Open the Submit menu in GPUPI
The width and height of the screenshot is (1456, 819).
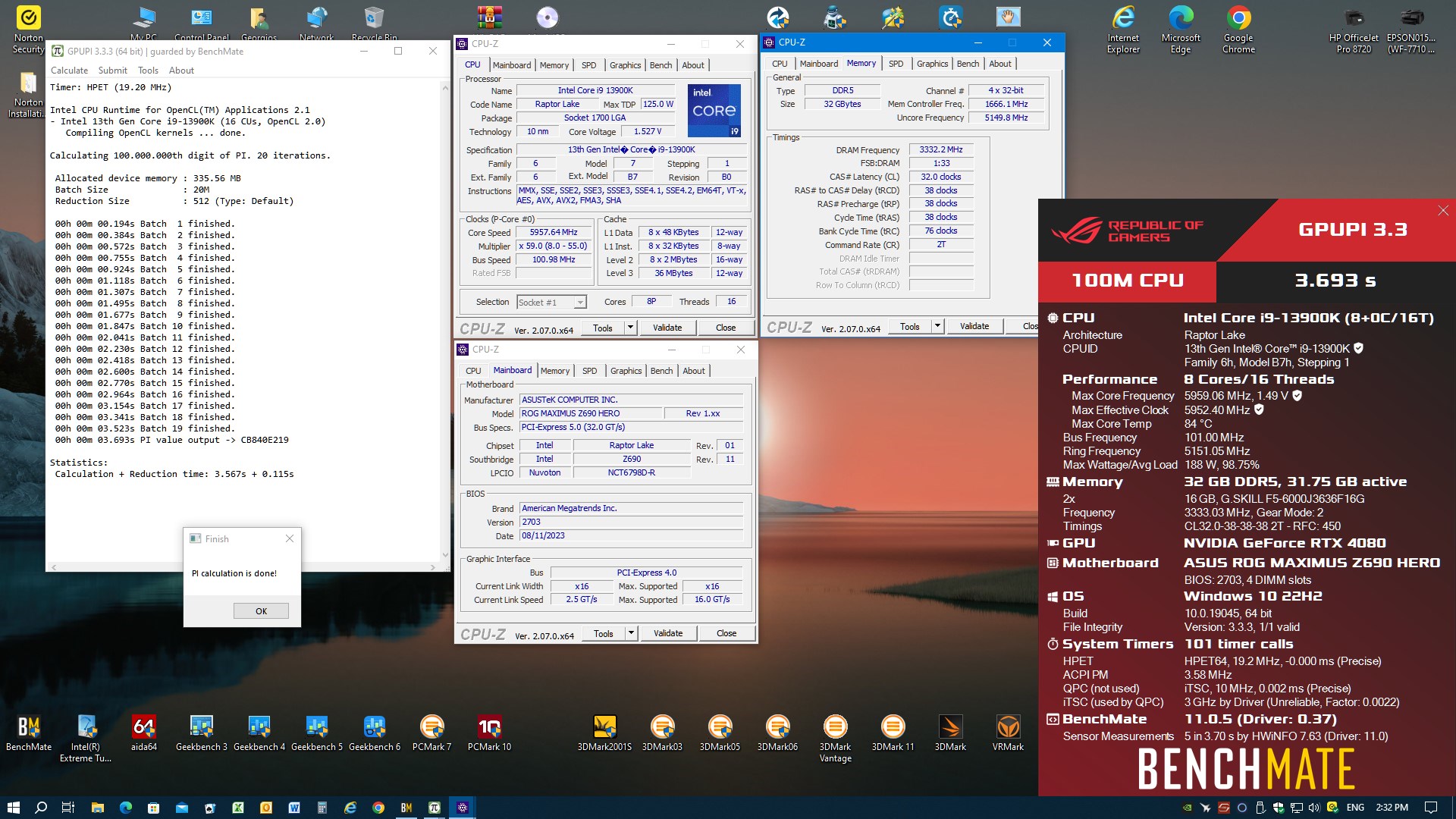click(x=112, y=71)
